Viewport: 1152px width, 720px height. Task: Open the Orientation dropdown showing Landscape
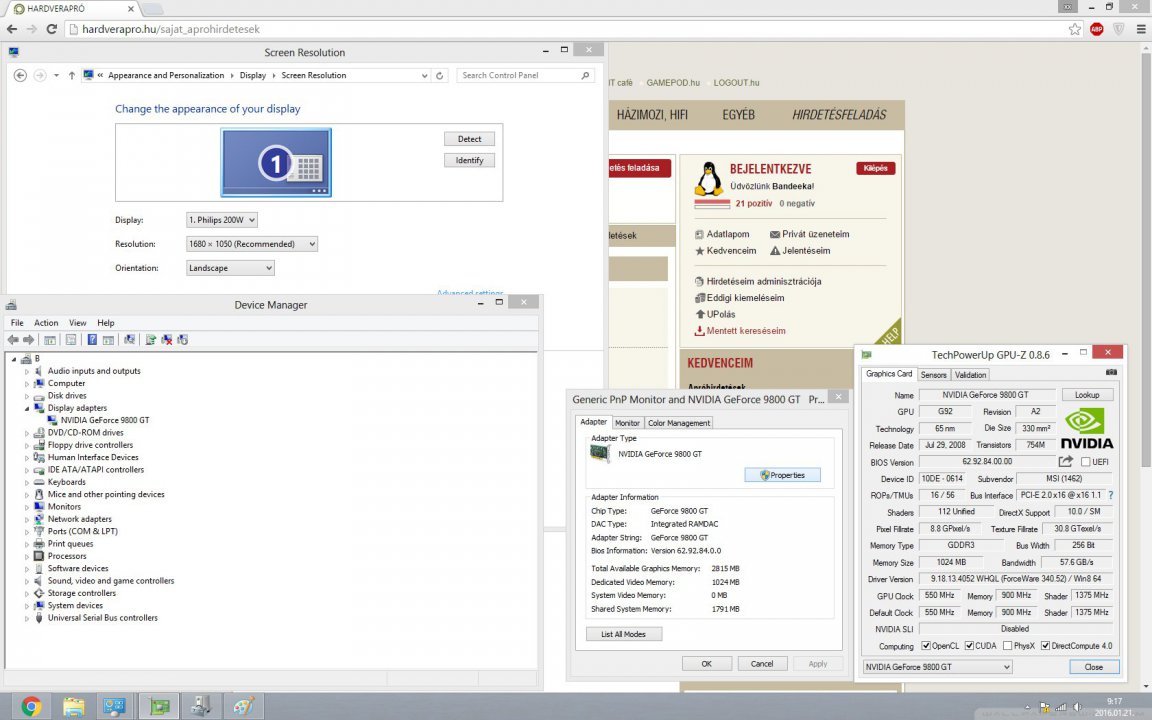(x=230, y=268)
